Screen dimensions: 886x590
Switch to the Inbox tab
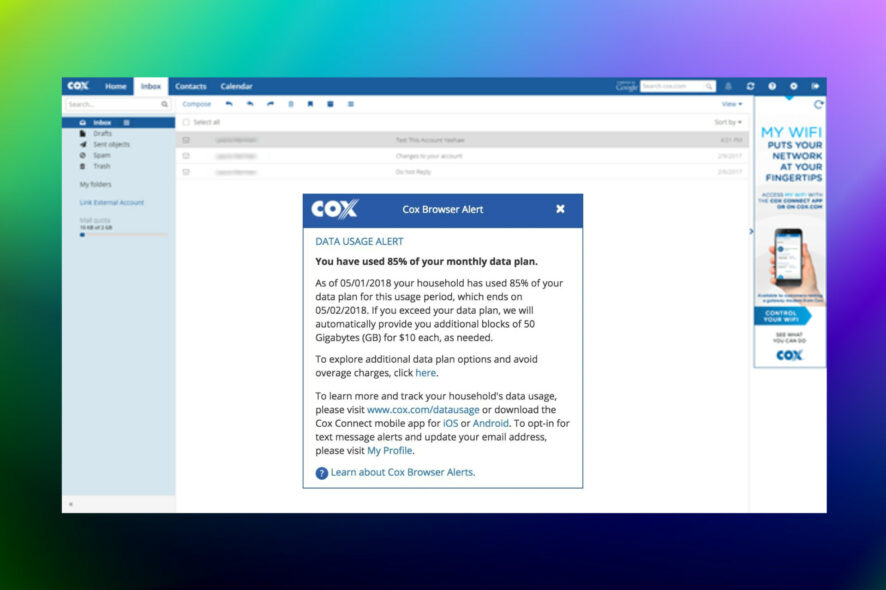point(151,86)
